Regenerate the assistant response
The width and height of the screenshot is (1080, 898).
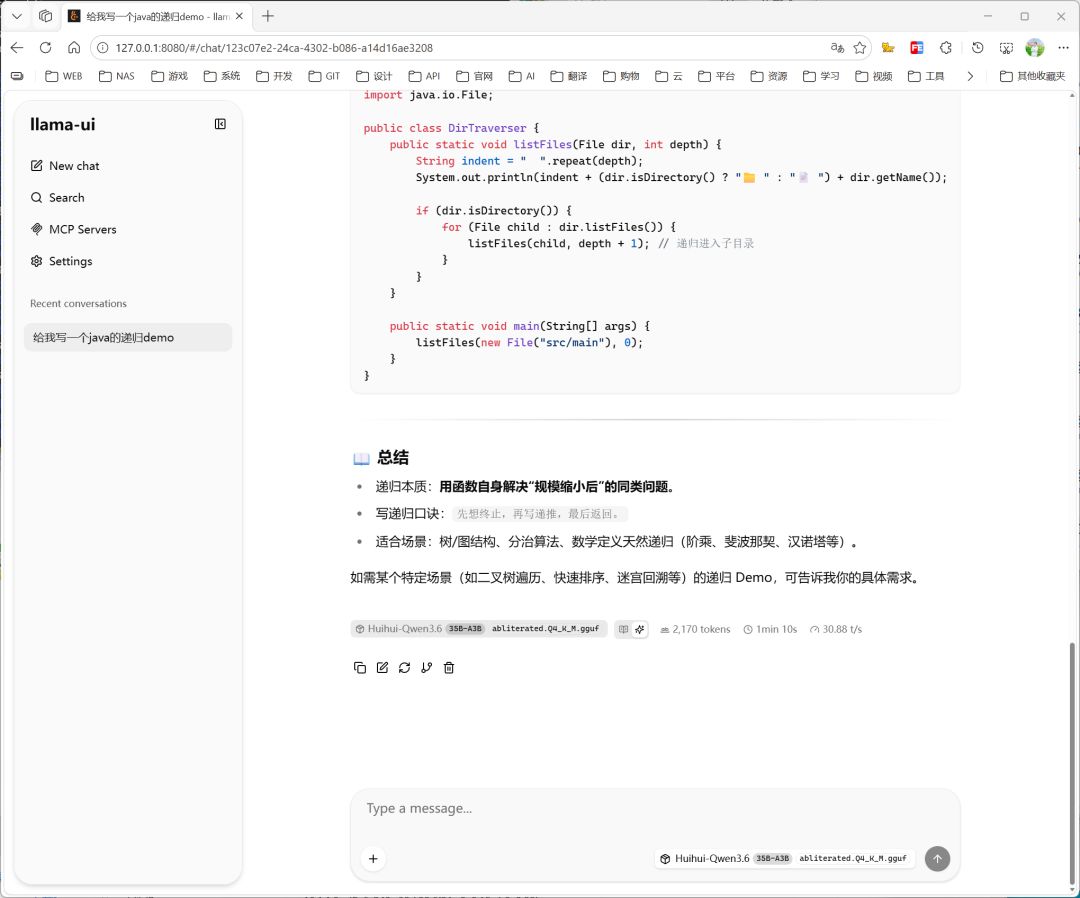tap(404, 667)
